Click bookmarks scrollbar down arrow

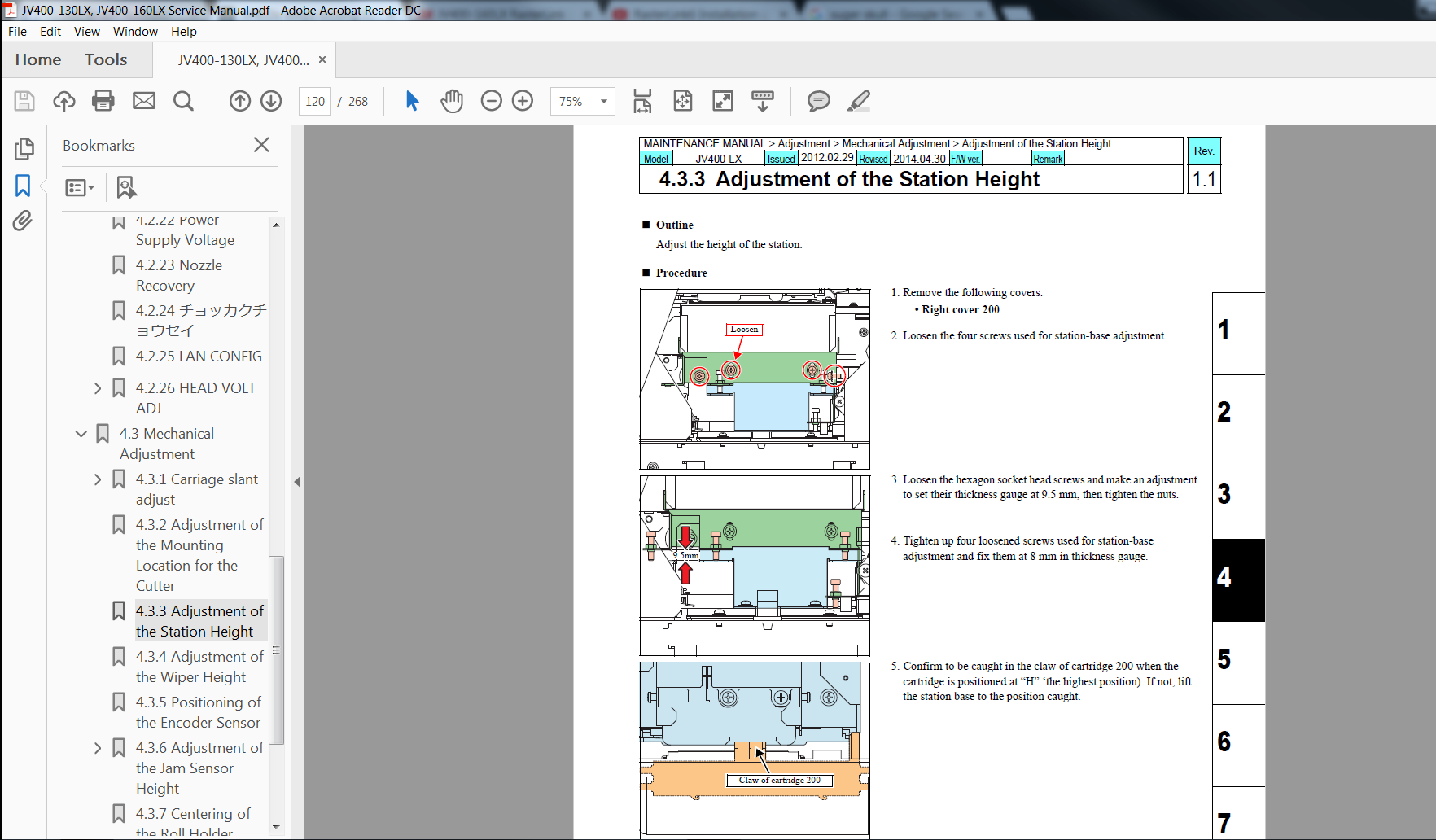(x=276, y=827)
